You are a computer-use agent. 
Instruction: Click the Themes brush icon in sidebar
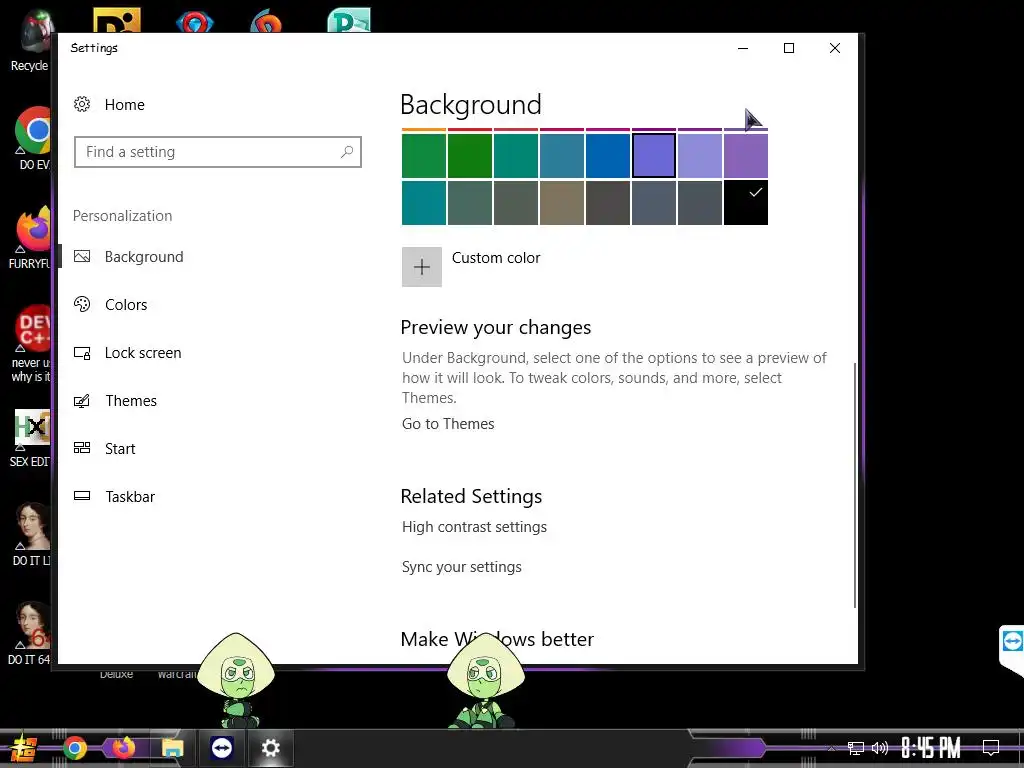pos(82,400)
